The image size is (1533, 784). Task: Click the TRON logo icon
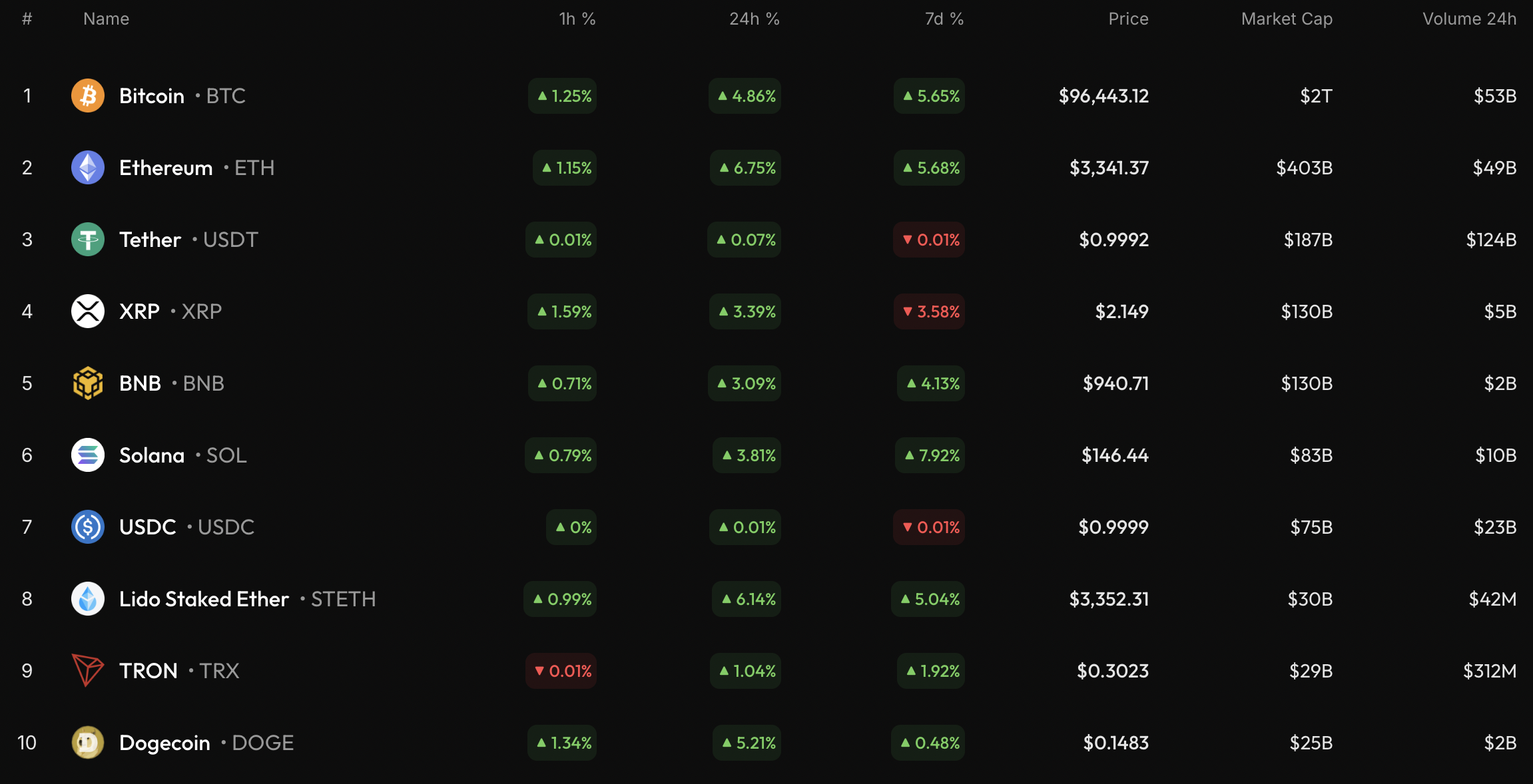click(x=88, y=671)
